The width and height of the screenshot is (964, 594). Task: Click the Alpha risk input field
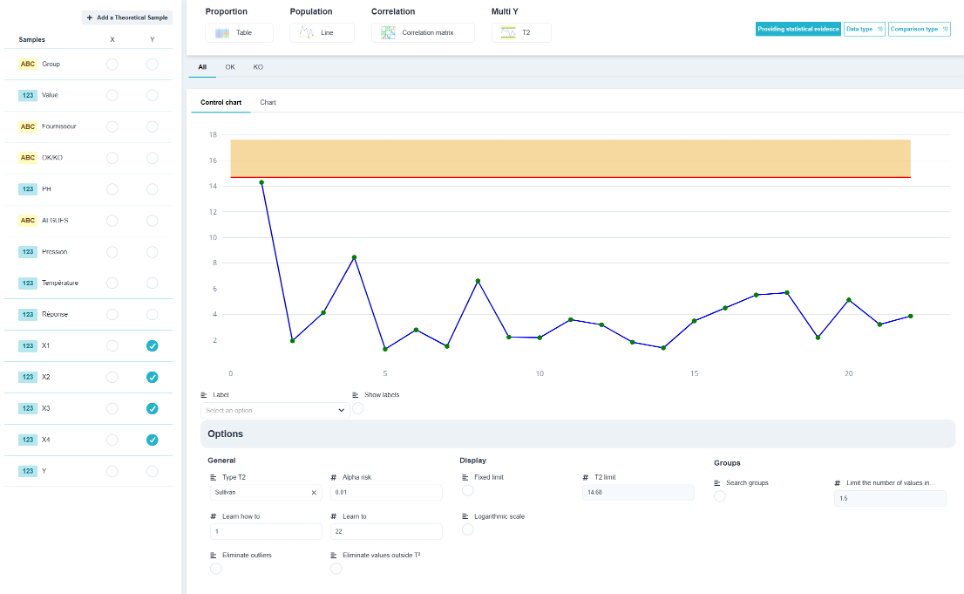[x=386, y=493]
